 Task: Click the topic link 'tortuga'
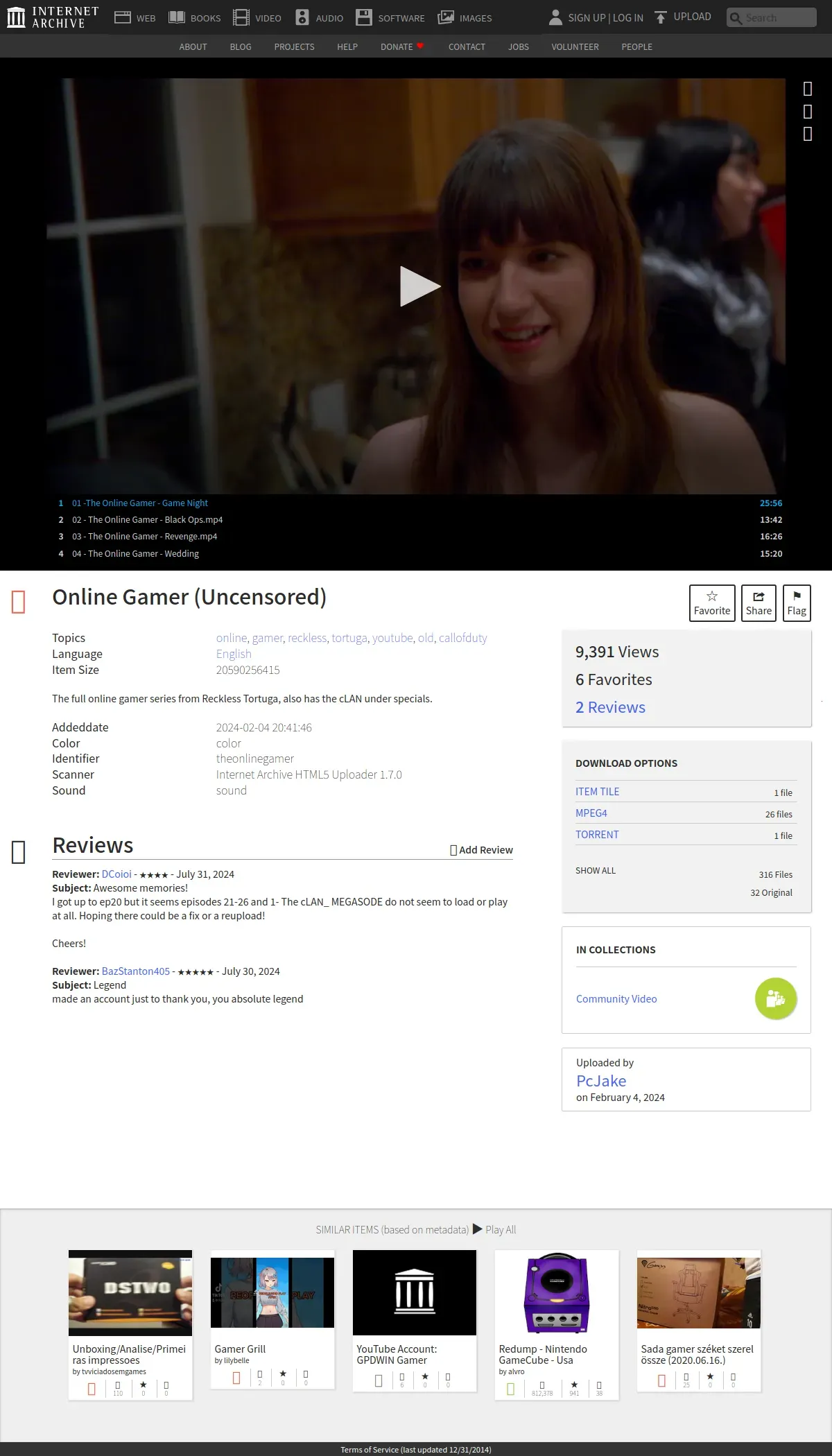[x=349, y=638]
